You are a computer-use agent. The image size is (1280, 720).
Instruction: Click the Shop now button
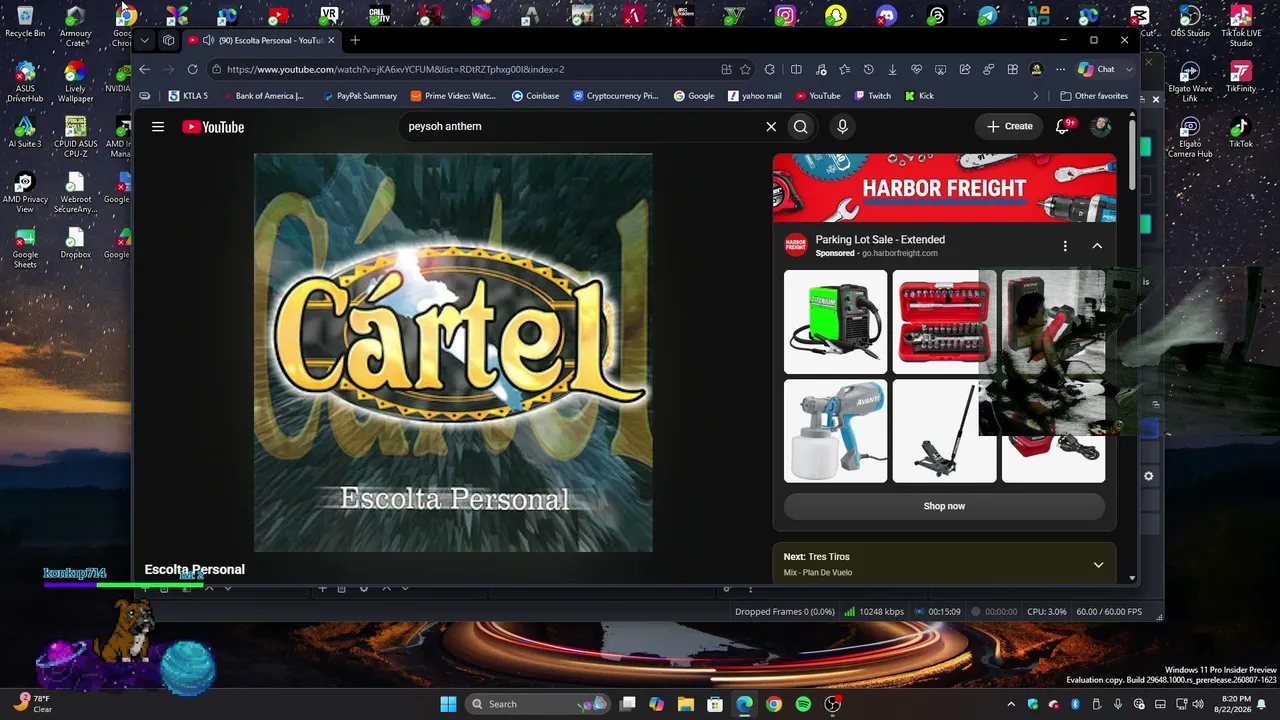click(944, 506)
